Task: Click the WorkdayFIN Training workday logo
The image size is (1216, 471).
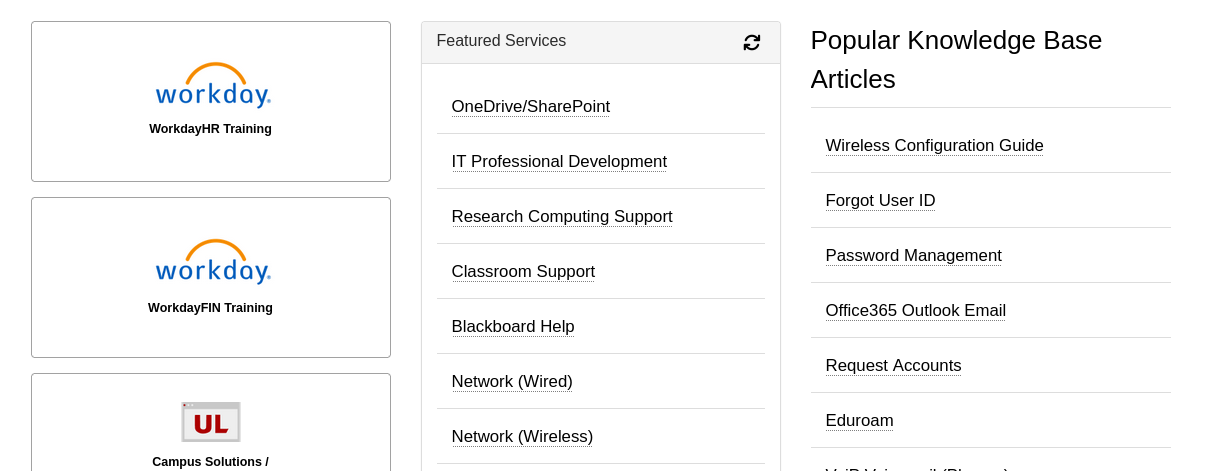Action: (x=213, y=263)
